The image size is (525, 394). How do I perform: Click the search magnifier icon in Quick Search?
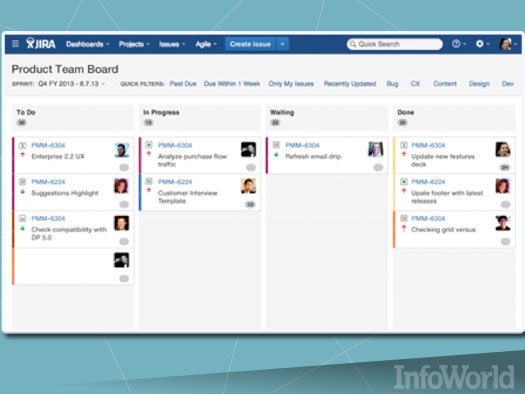353,44
